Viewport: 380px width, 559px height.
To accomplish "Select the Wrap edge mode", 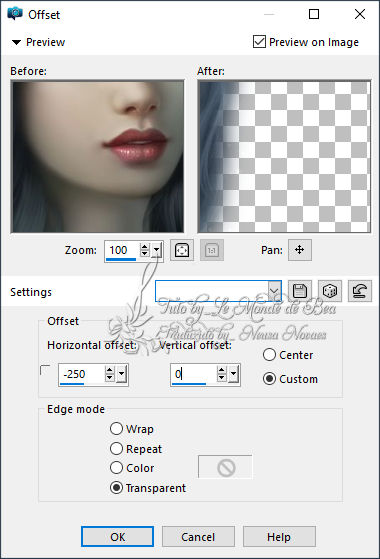I will point(116,429).
